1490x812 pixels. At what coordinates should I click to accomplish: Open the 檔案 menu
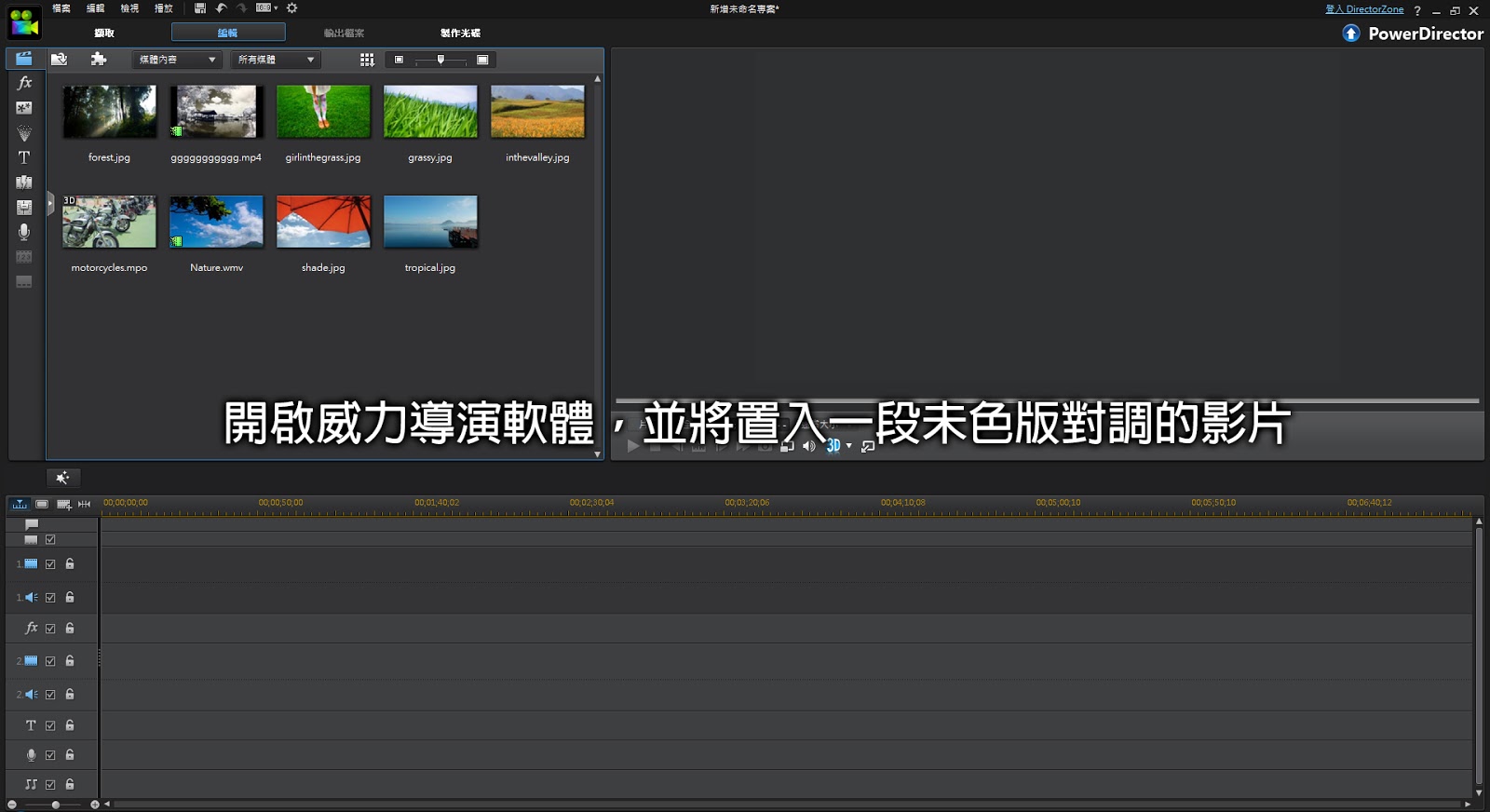click(x=61, y=8)
